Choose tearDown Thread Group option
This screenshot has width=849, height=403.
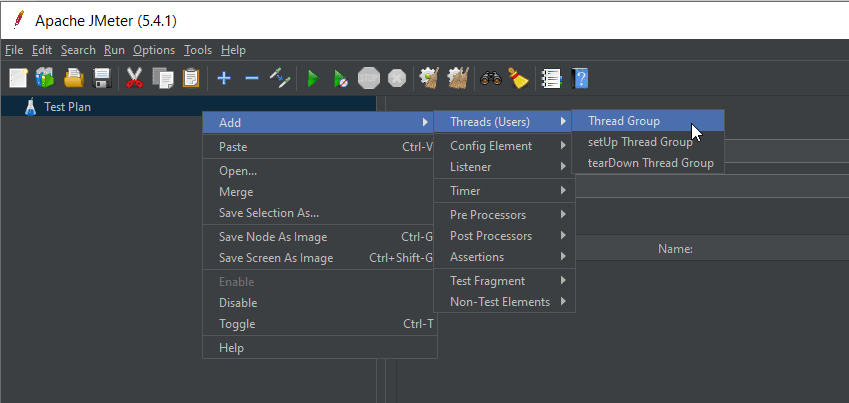648,163
